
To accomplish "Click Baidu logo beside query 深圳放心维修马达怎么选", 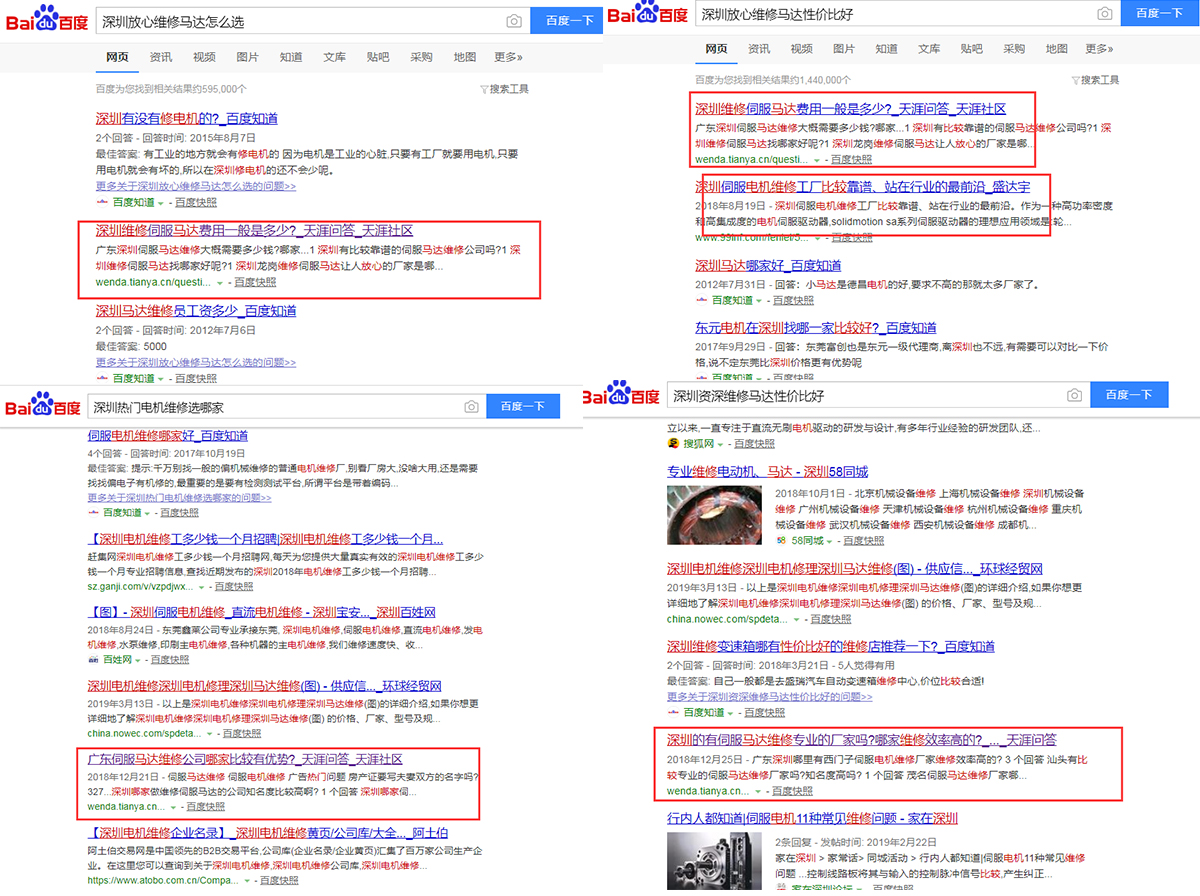I will coord(47,20).
